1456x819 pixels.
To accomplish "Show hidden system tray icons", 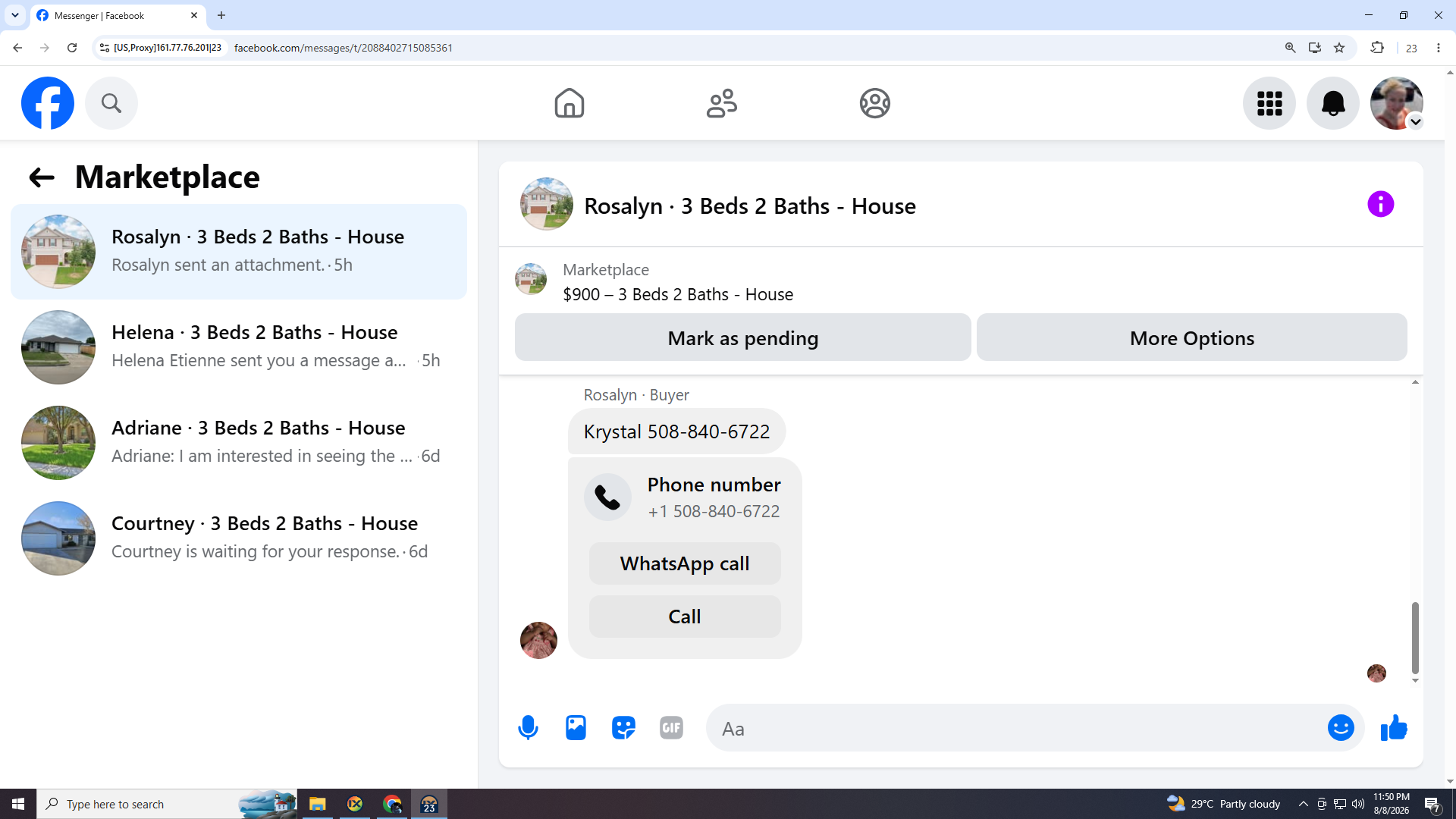I will tap(1303, 804).
